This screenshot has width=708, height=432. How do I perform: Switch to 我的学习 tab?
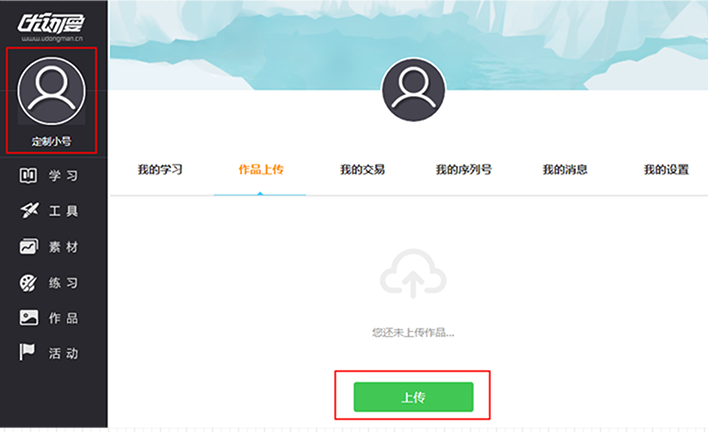[x=160, y=170]
